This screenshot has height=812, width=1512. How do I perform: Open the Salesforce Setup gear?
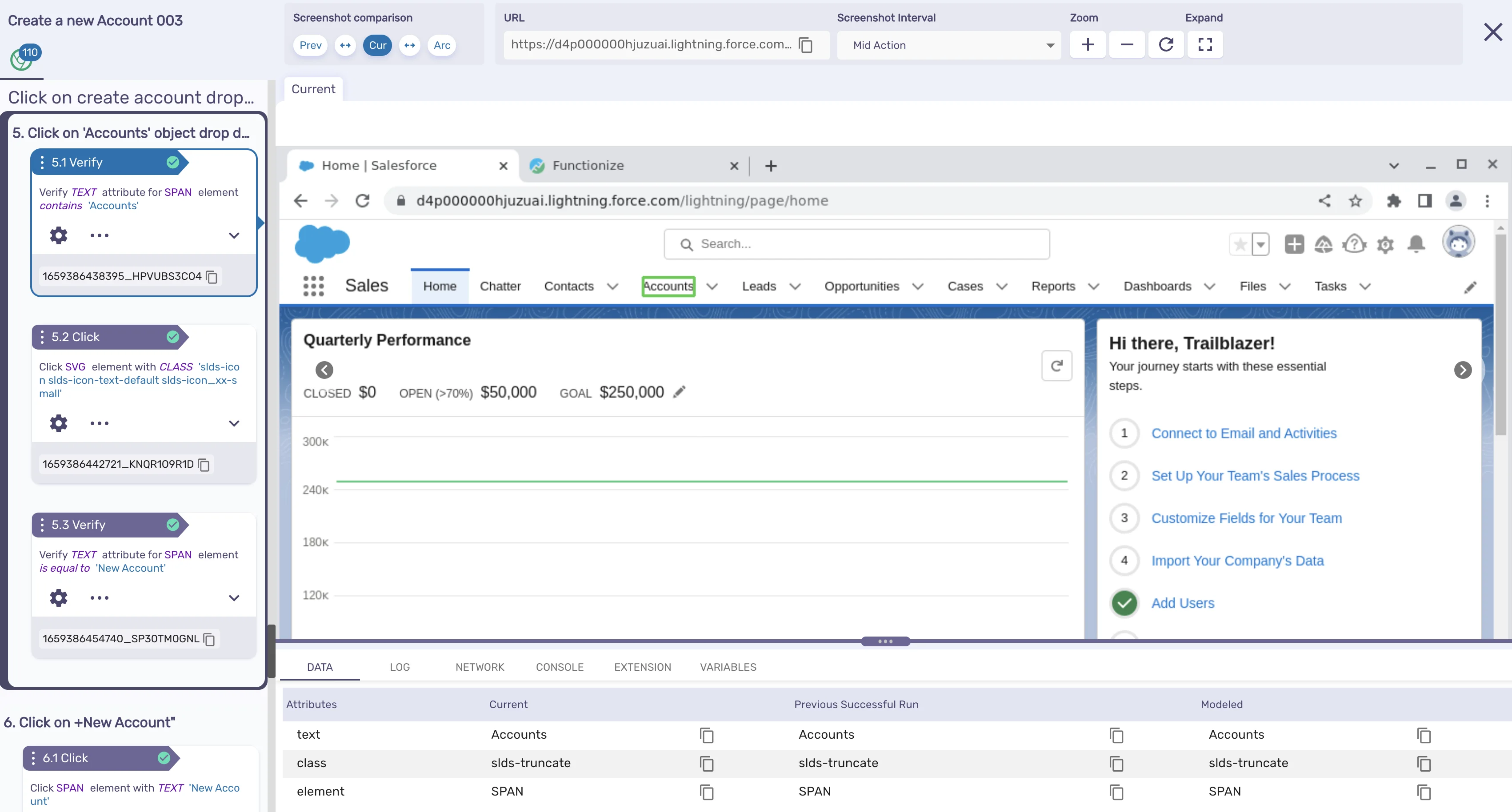pyautogui.click(x=1385, y=244)
